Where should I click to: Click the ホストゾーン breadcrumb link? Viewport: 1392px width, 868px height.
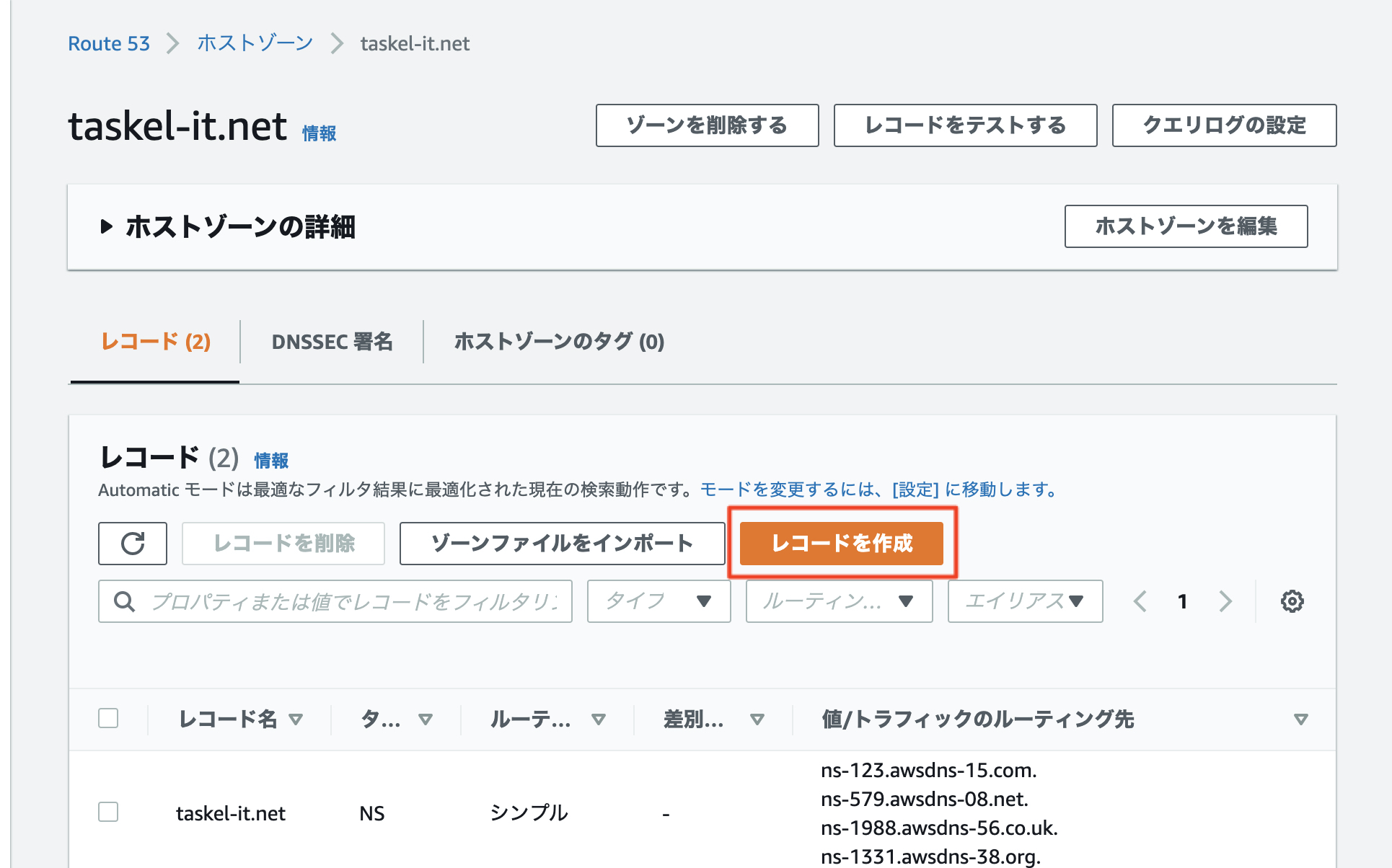pyautogui.click(x=255, y=43)
